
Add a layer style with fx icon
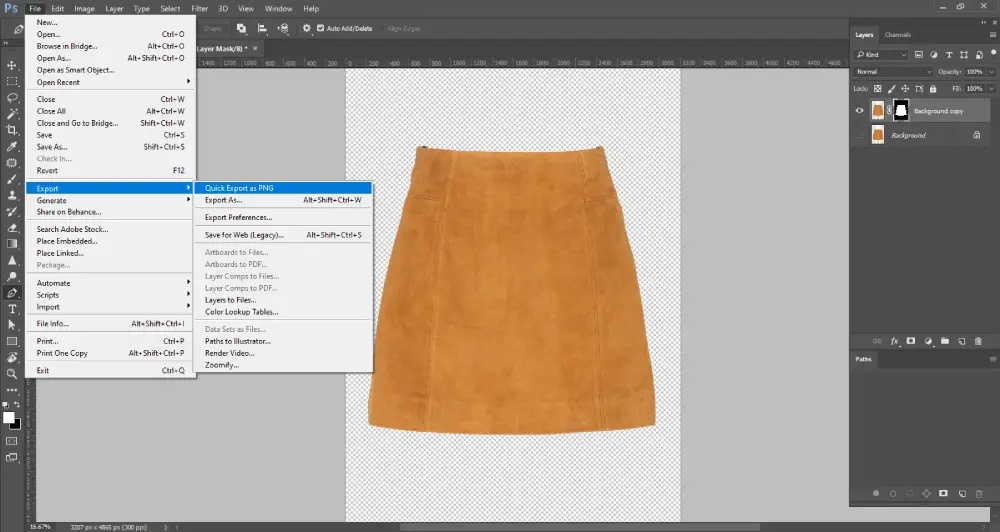pos(894,341)
